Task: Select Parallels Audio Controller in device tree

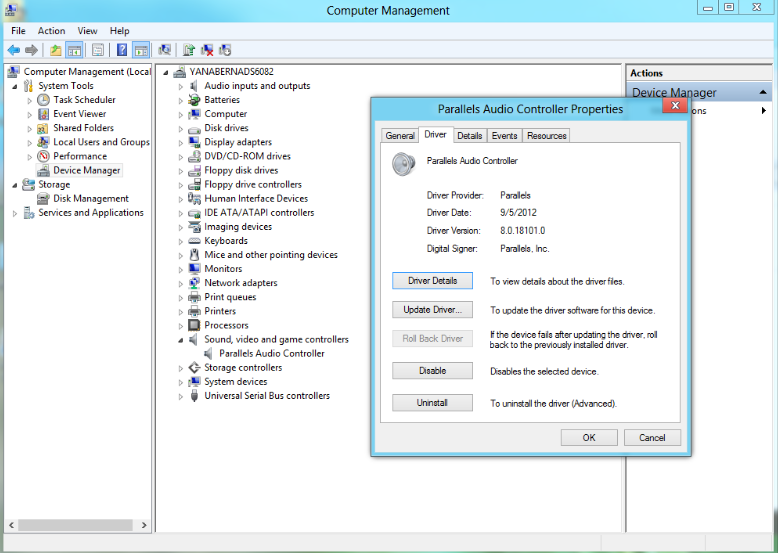Action: [271, 354]
